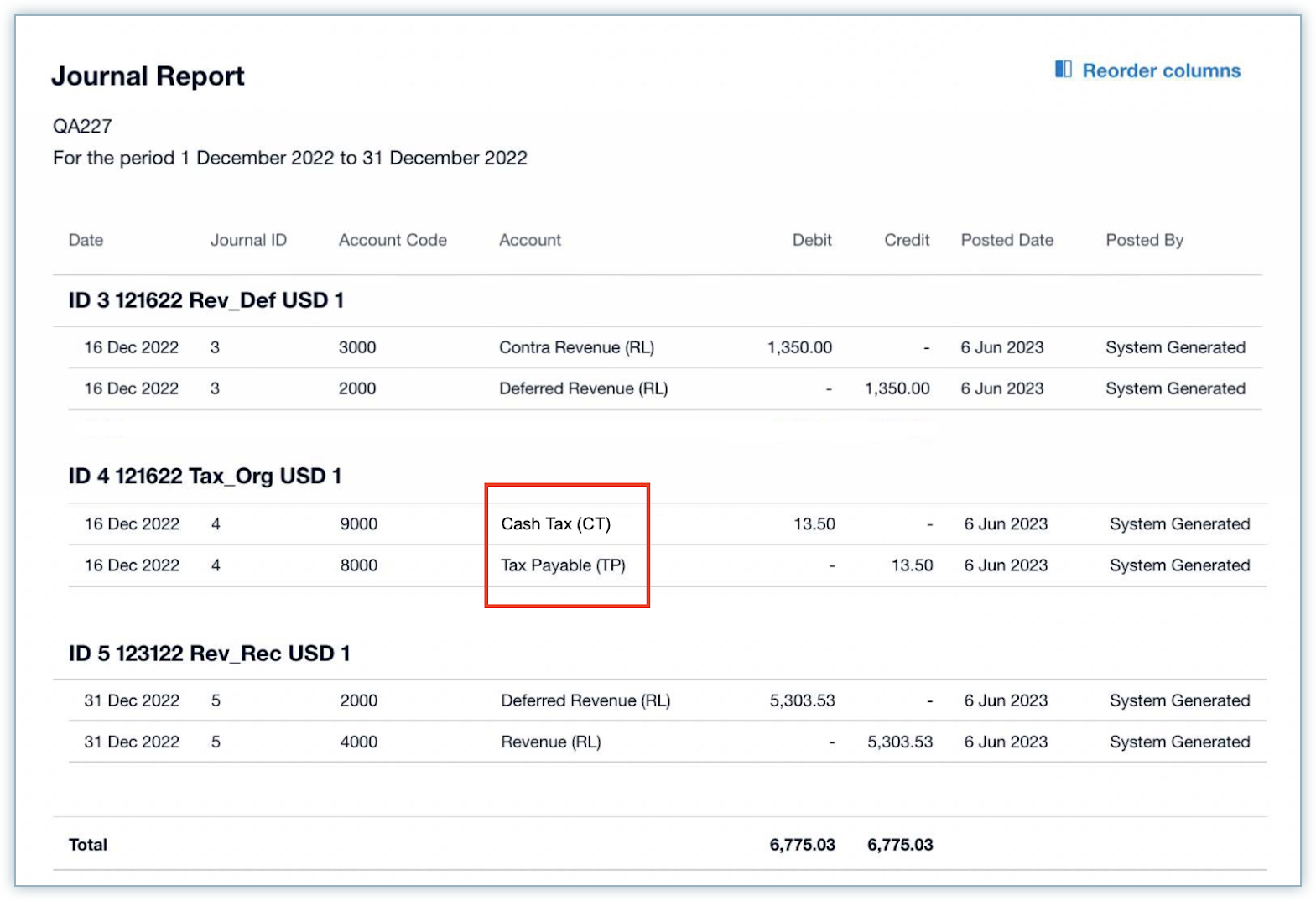Select the Account column header

[x=530, y=240]
